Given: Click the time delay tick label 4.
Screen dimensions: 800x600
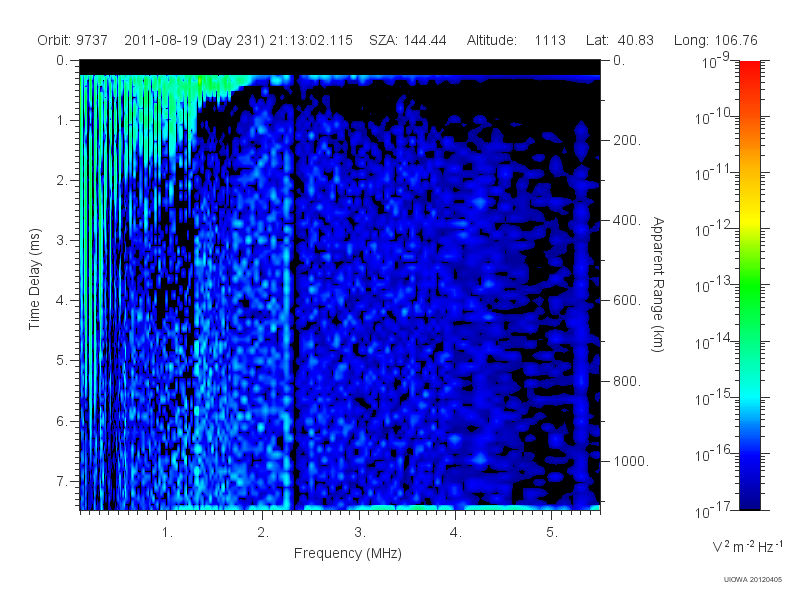Looking at the screenshot, I should [x=62, y=301].
